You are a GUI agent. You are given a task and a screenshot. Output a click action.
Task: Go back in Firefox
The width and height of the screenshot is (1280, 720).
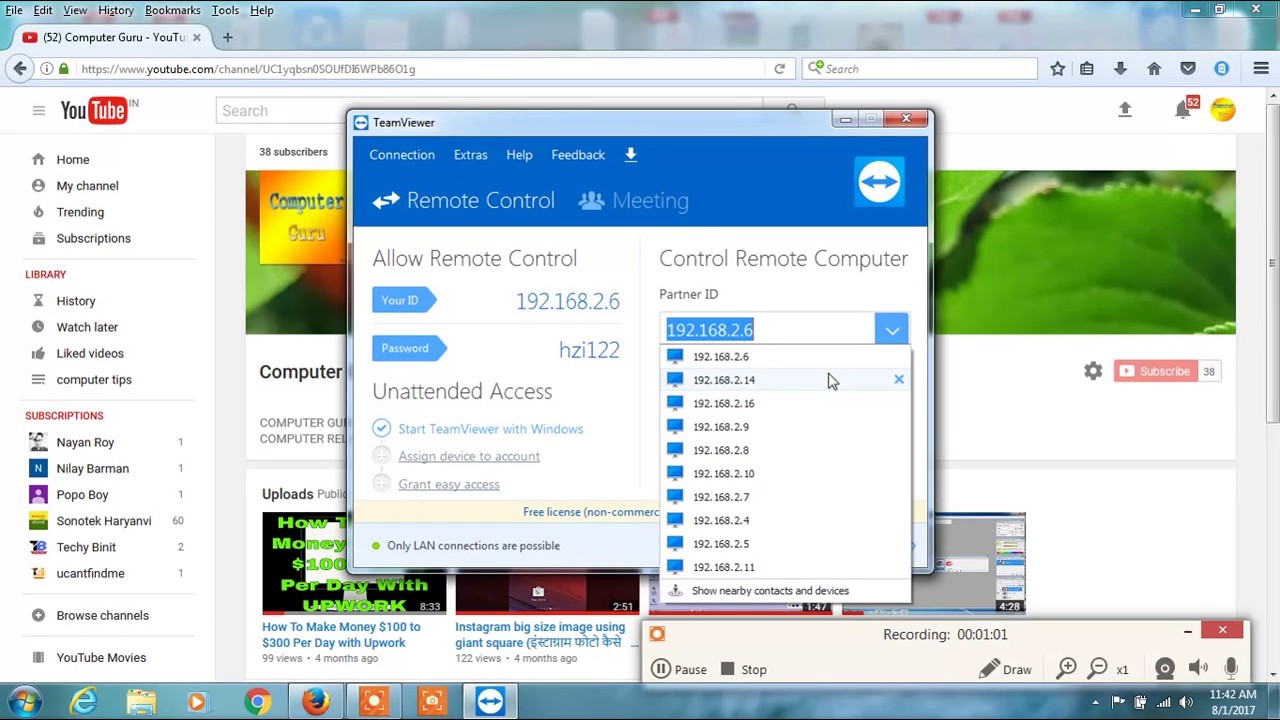[20, 69]
